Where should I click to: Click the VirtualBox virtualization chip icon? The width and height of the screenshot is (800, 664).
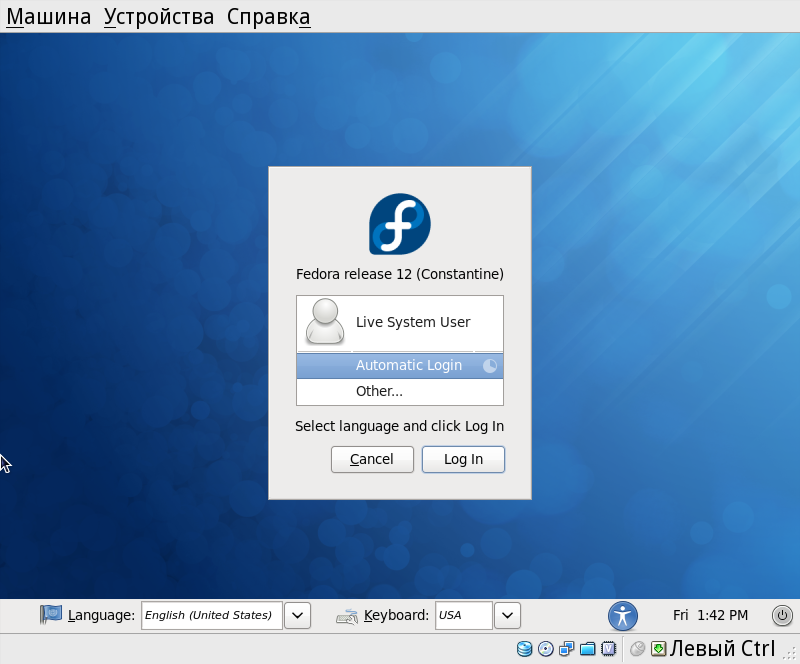click(609, 649)
